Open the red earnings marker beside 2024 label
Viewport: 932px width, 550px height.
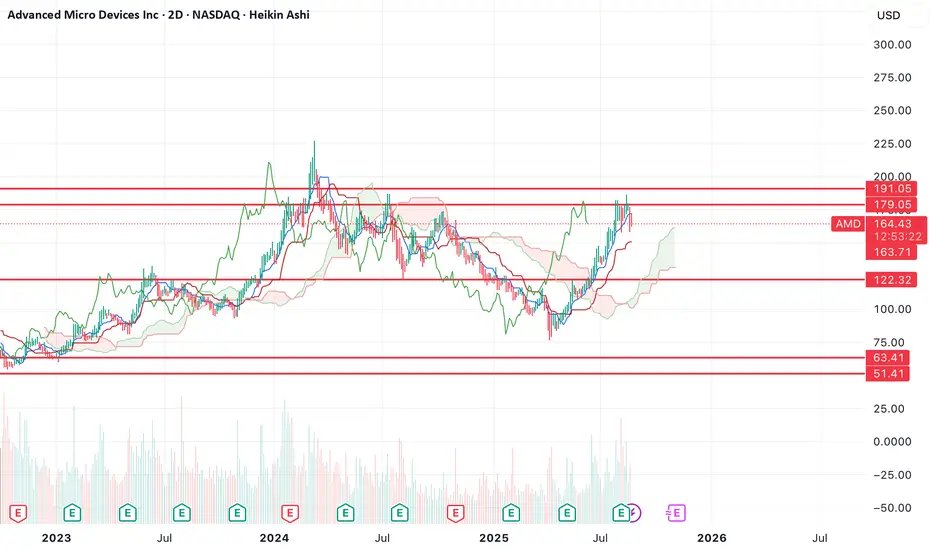coord(289,513)
